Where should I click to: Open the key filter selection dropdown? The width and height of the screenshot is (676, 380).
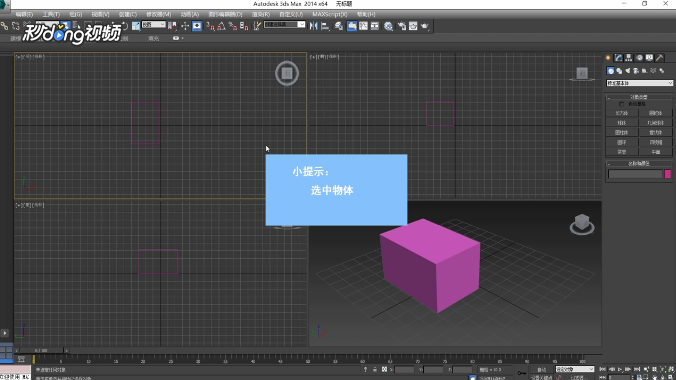tap(574, 369)
